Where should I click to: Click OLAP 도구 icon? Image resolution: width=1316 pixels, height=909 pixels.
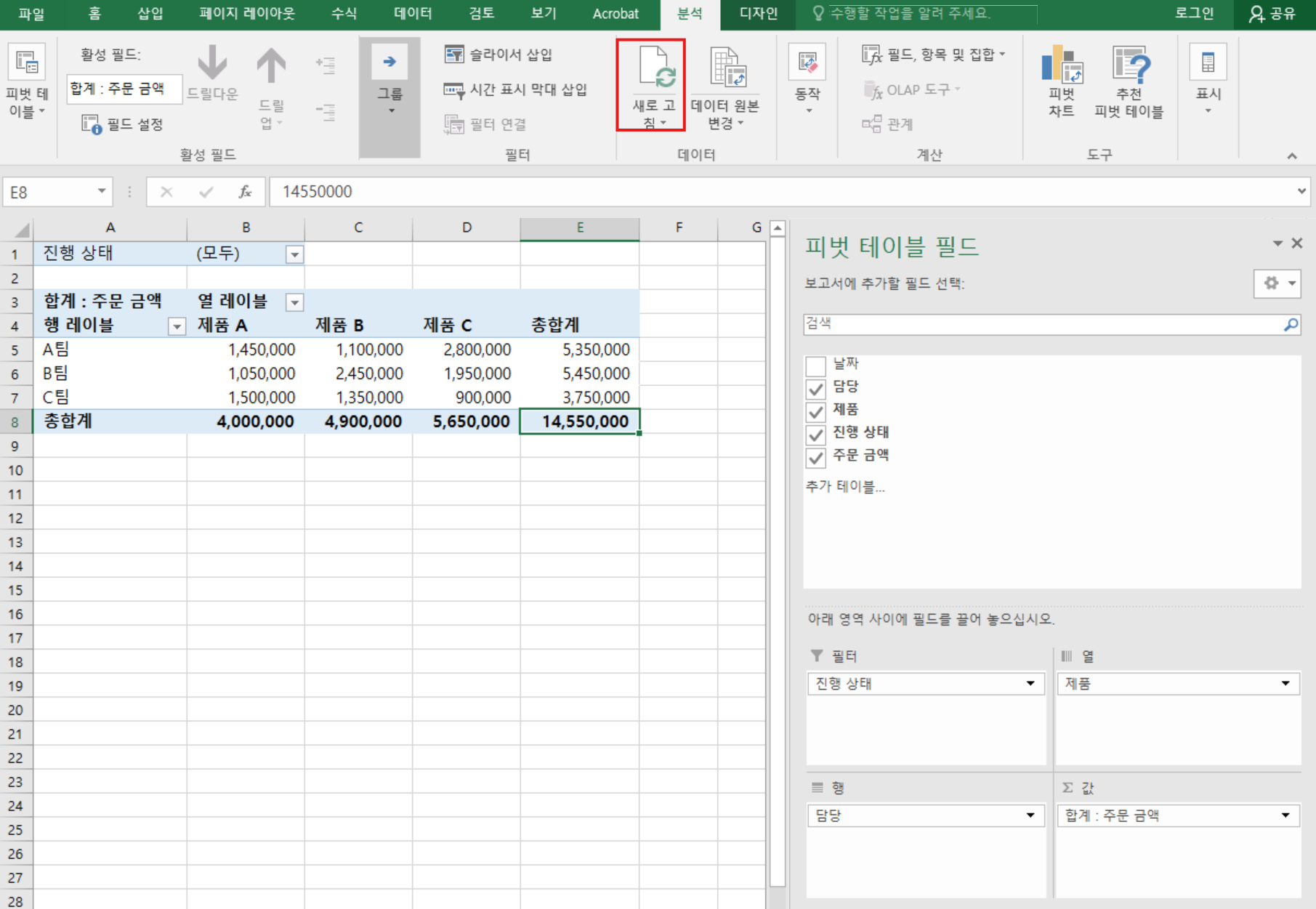coord(872,90)
